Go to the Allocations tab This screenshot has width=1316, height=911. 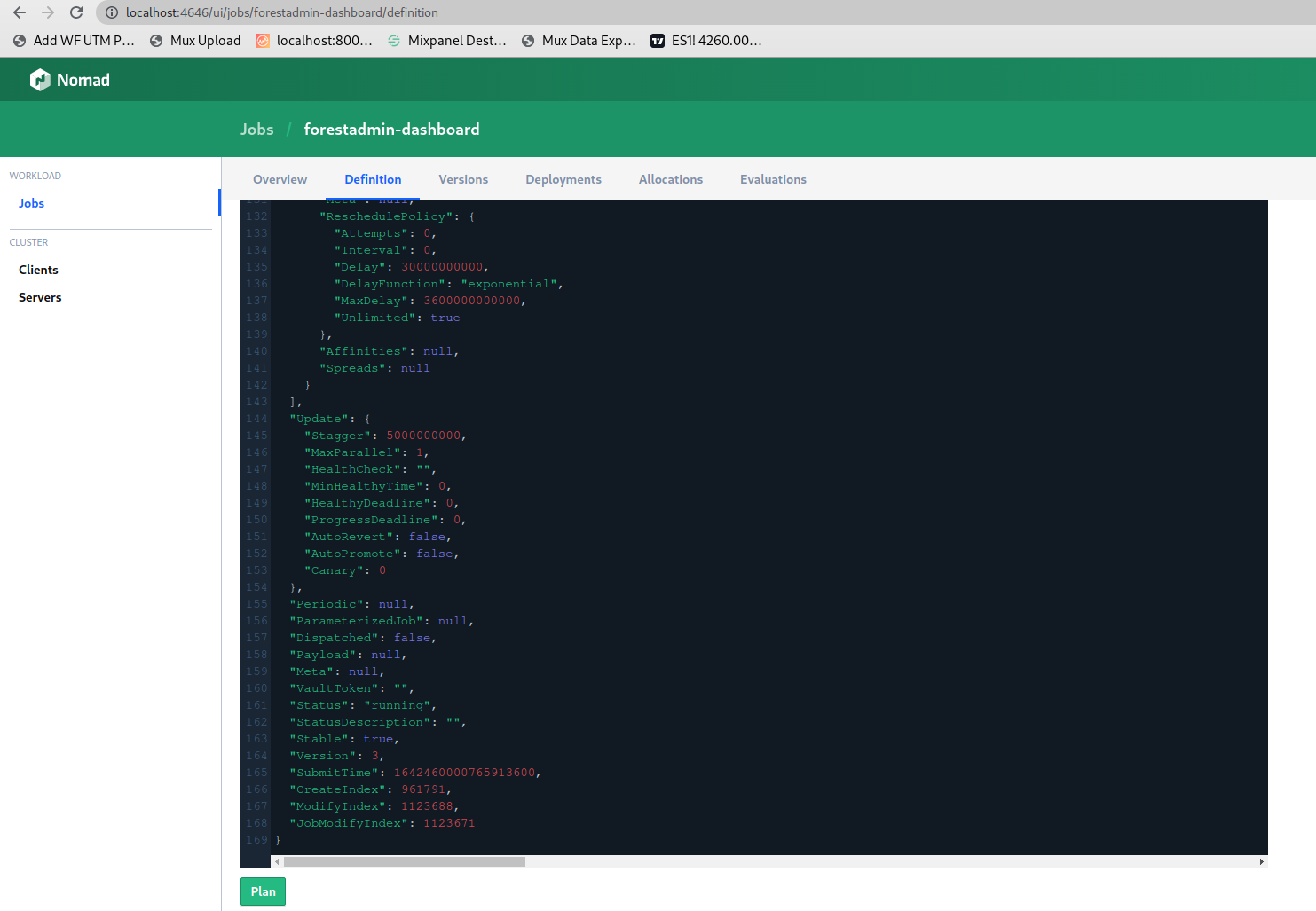670,179
